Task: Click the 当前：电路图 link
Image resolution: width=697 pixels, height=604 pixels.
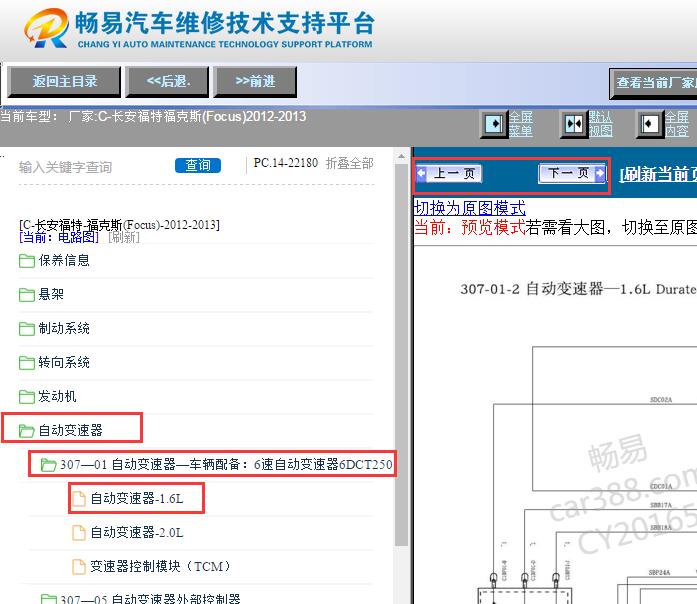Action: 59,237
